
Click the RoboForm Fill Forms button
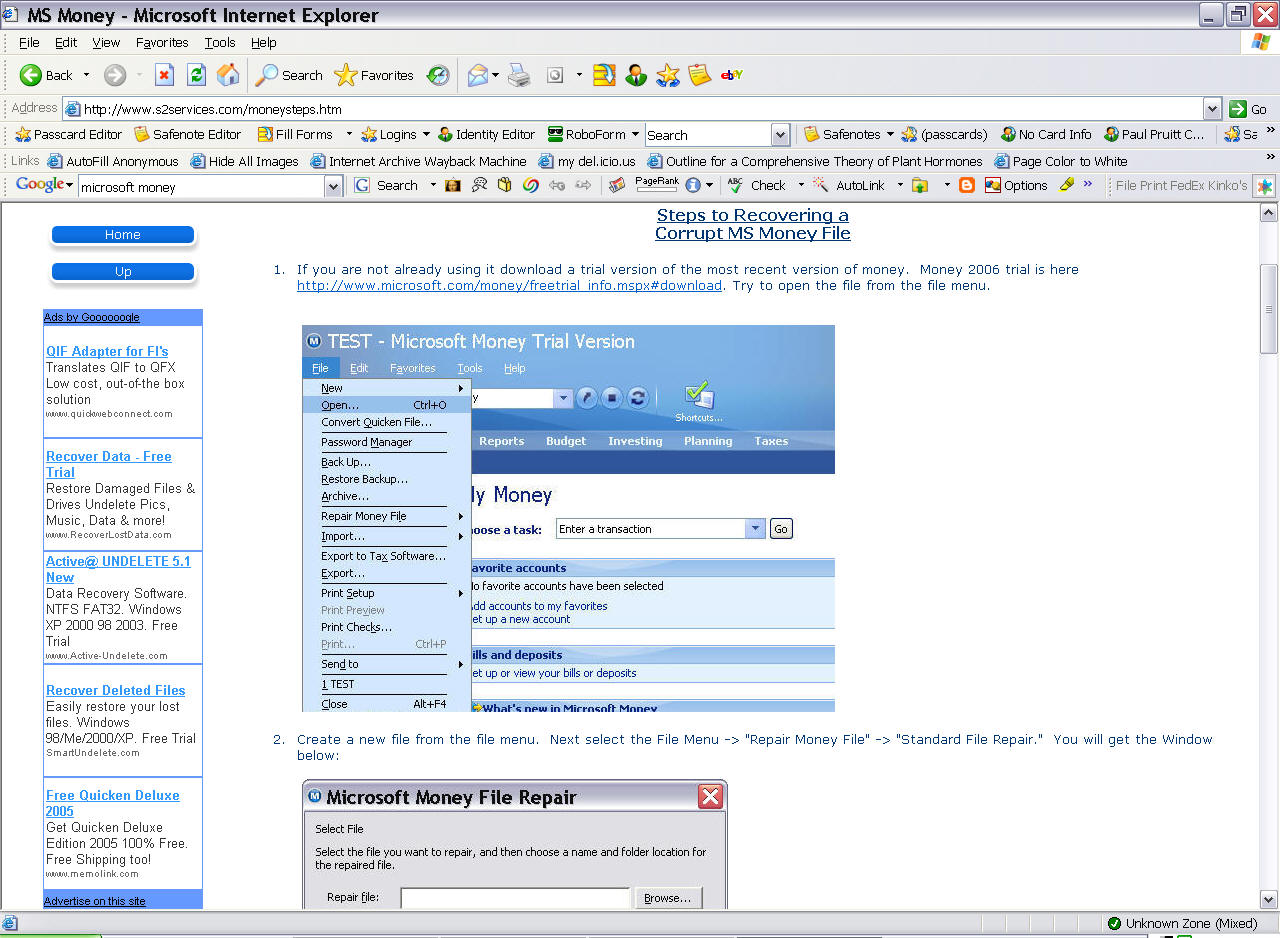click(296, 134)
